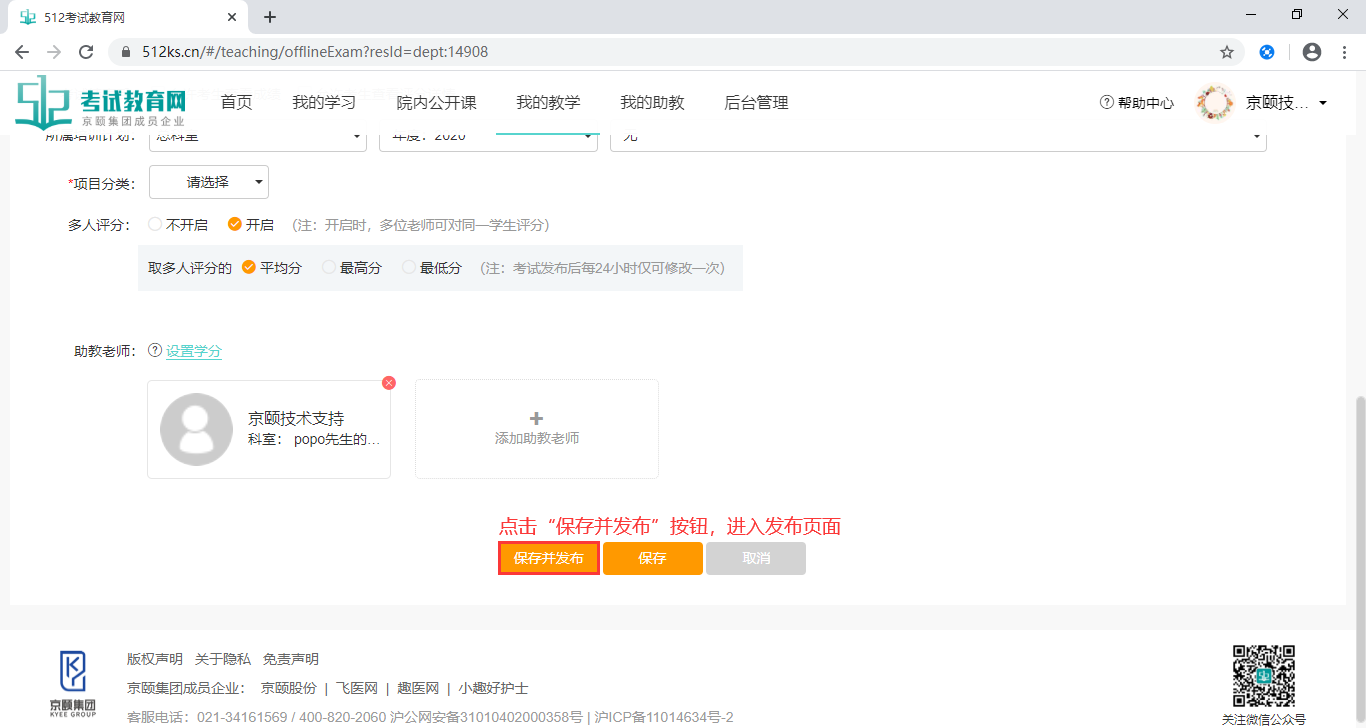The width and height of the screenshot is (1366, 728).
Task: Remove 京颐技术支持 with the red X
Action: [389, 383]
